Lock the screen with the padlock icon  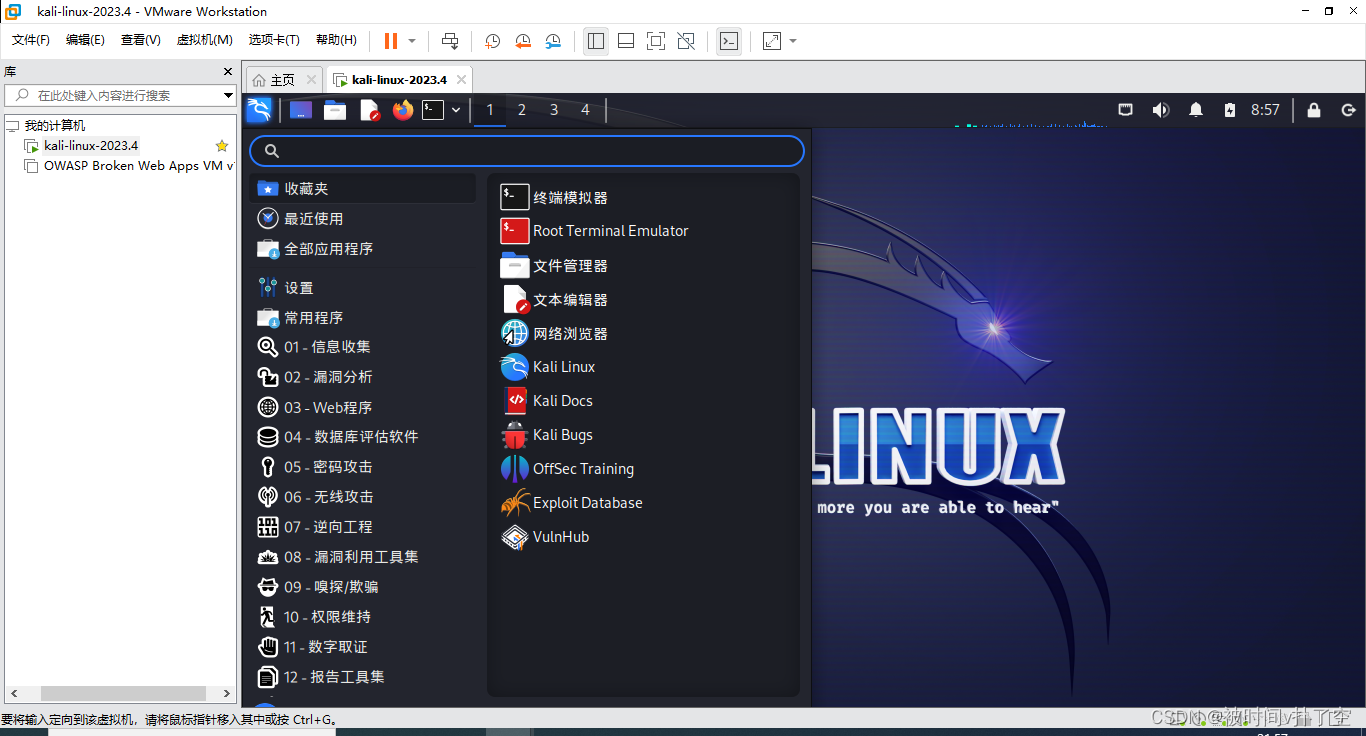pos(1314,110)
